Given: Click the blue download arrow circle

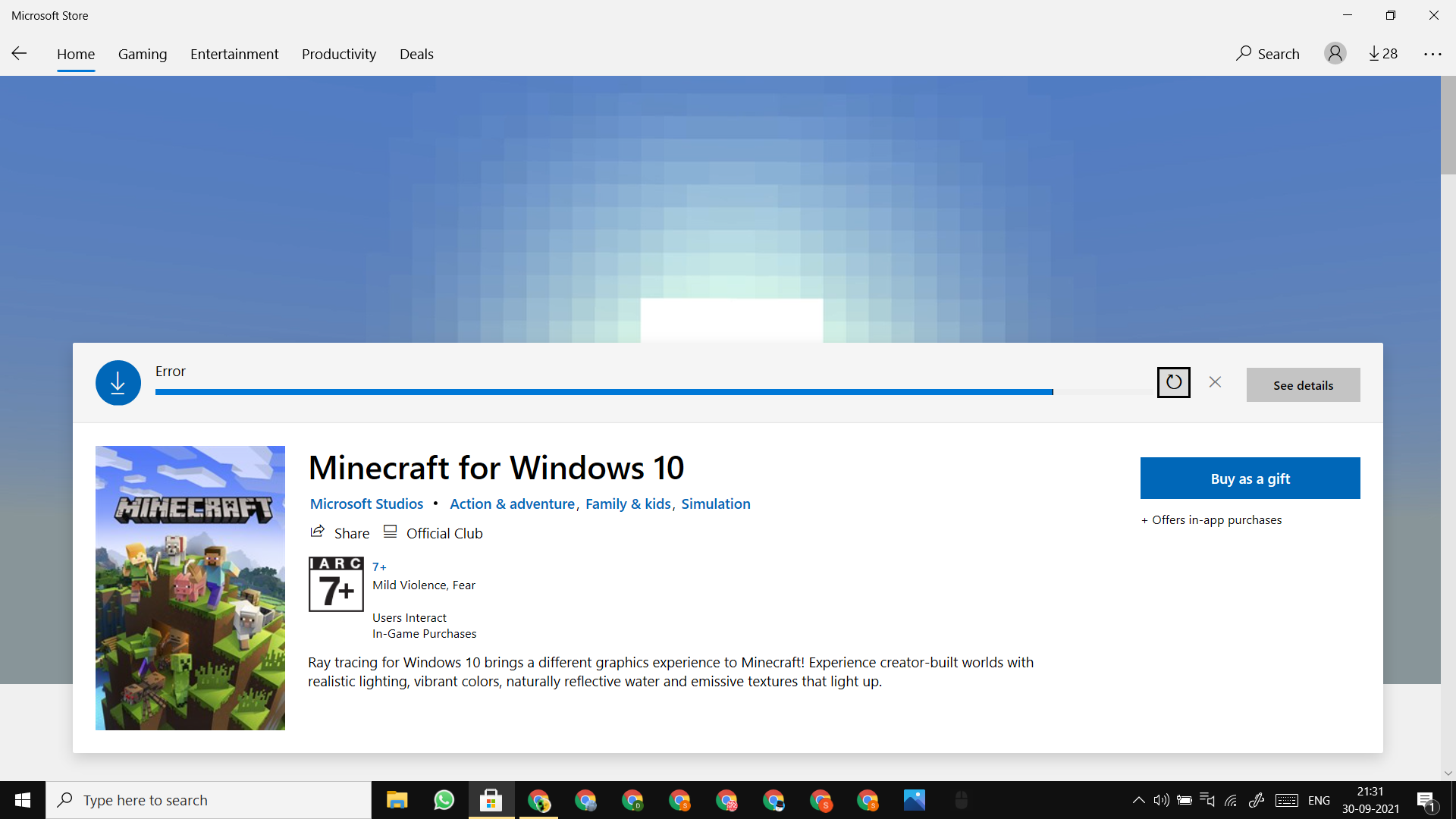Looking at the screenshot, I should point(118,383).
